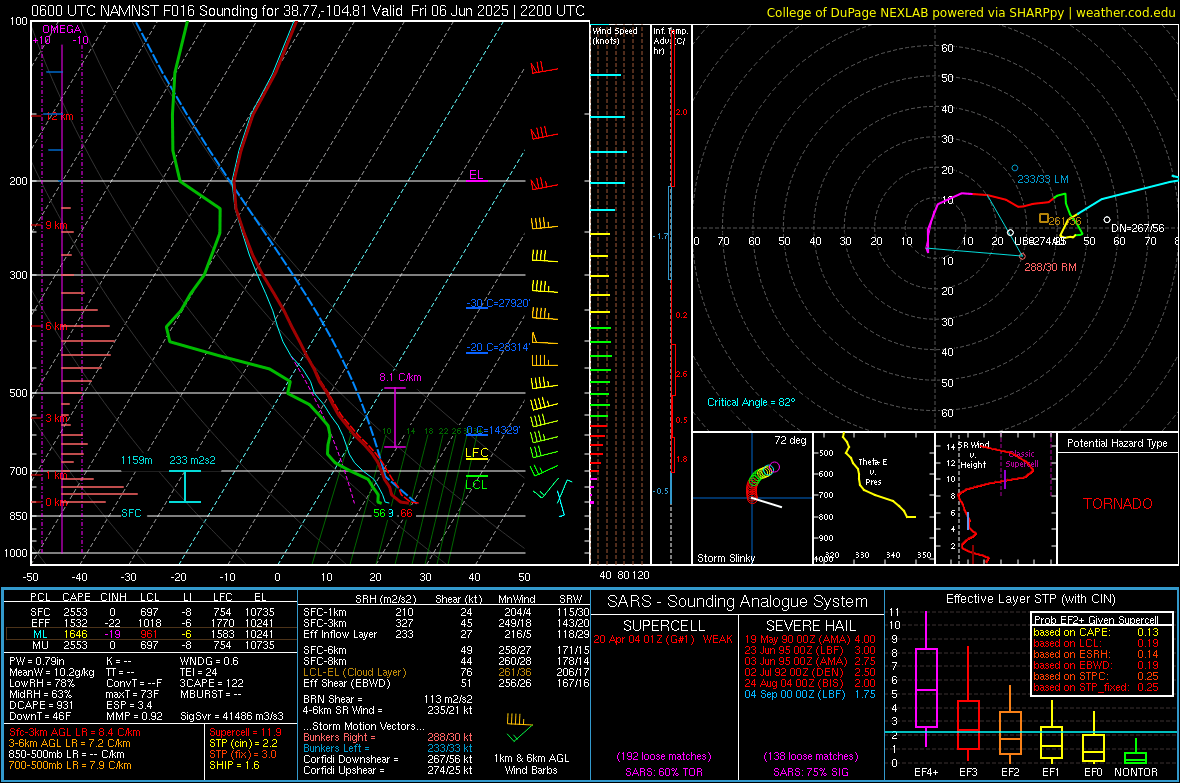Click the SR Wind v. Height plot label
This screenshot has height=783, width=1180.
coord(974,455)
